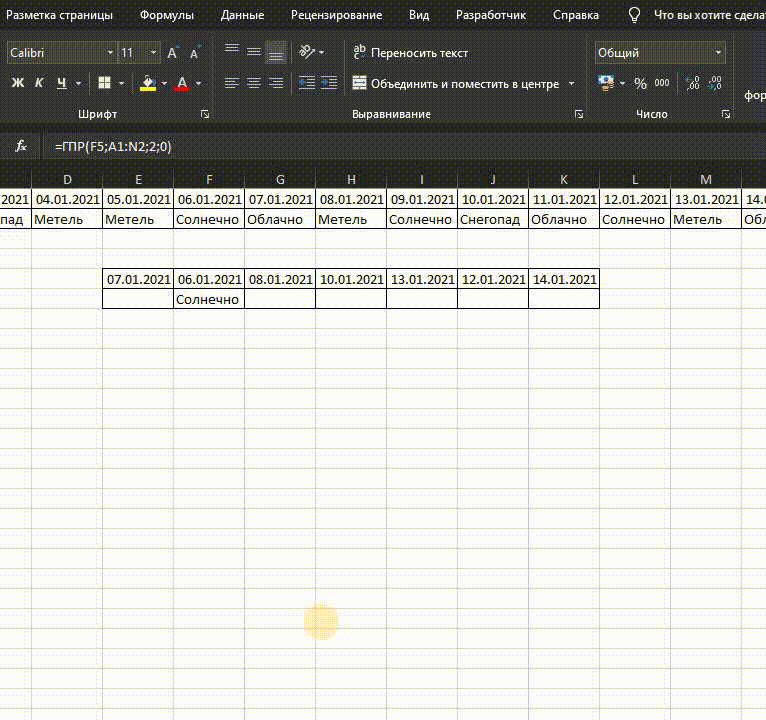Open font color dropdown arrow
766x720 pixels.
tap(198, 83)
